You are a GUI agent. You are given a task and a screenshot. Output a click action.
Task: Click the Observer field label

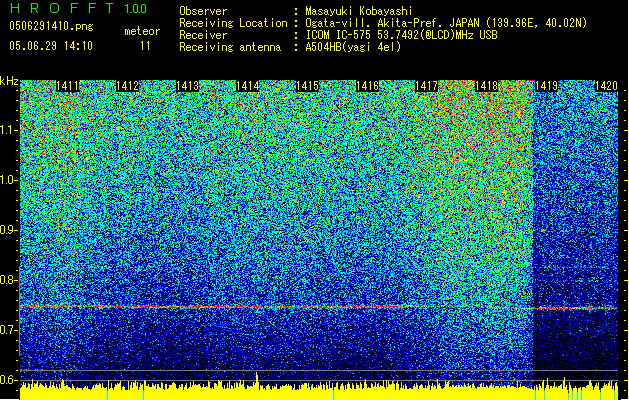pos(203,11)
